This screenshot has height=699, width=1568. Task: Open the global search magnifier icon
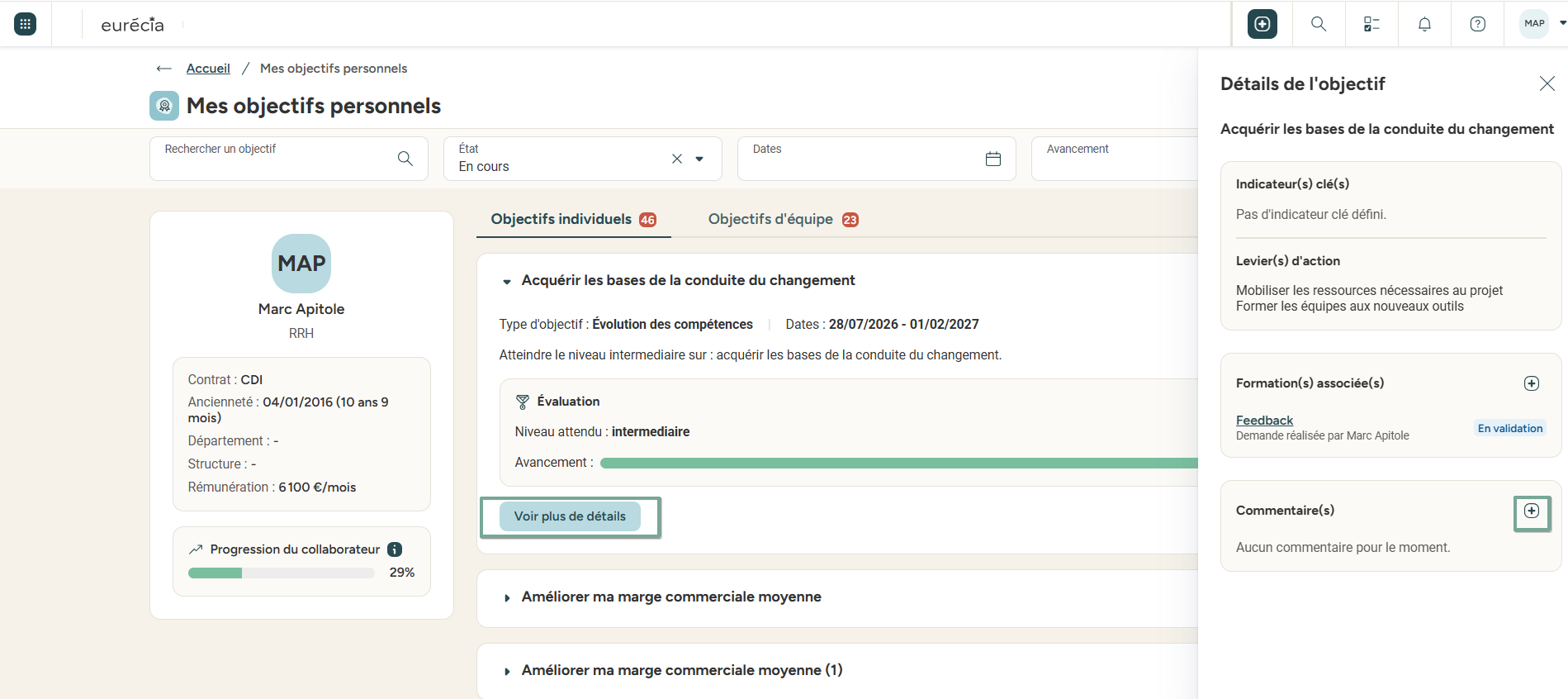coord(1319,24)
